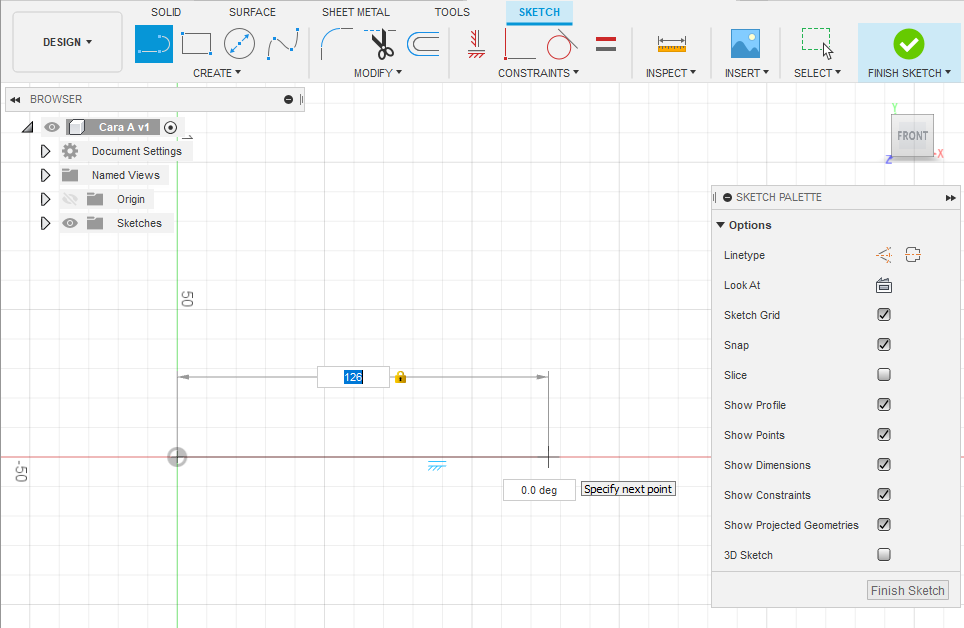Image resolution: width=964 pixels, height=628 pixels.
Task: Click the construction Linetype icon
Action: click(x=884, y=255)
